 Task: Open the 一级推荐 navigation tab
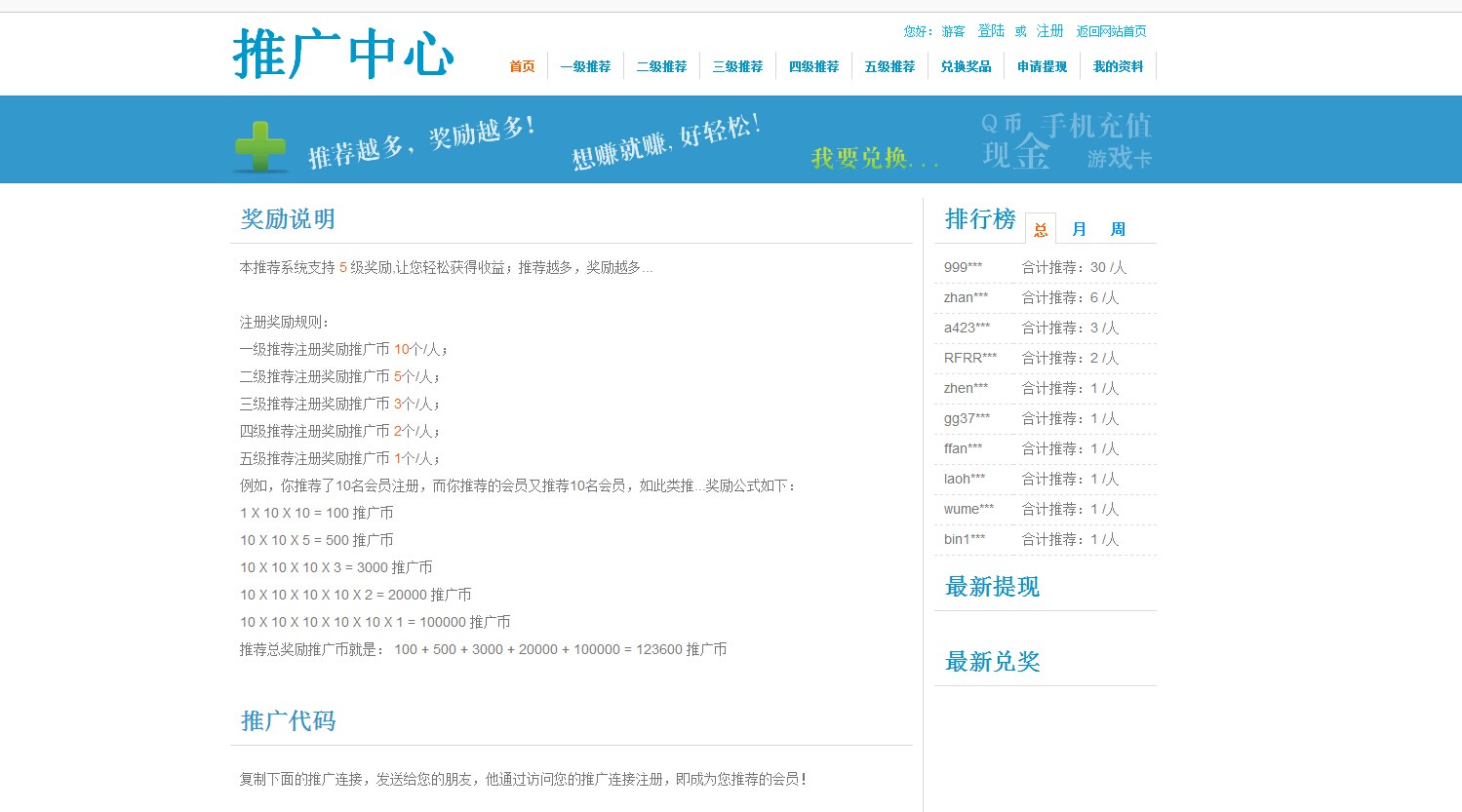(x=587, y=65)
